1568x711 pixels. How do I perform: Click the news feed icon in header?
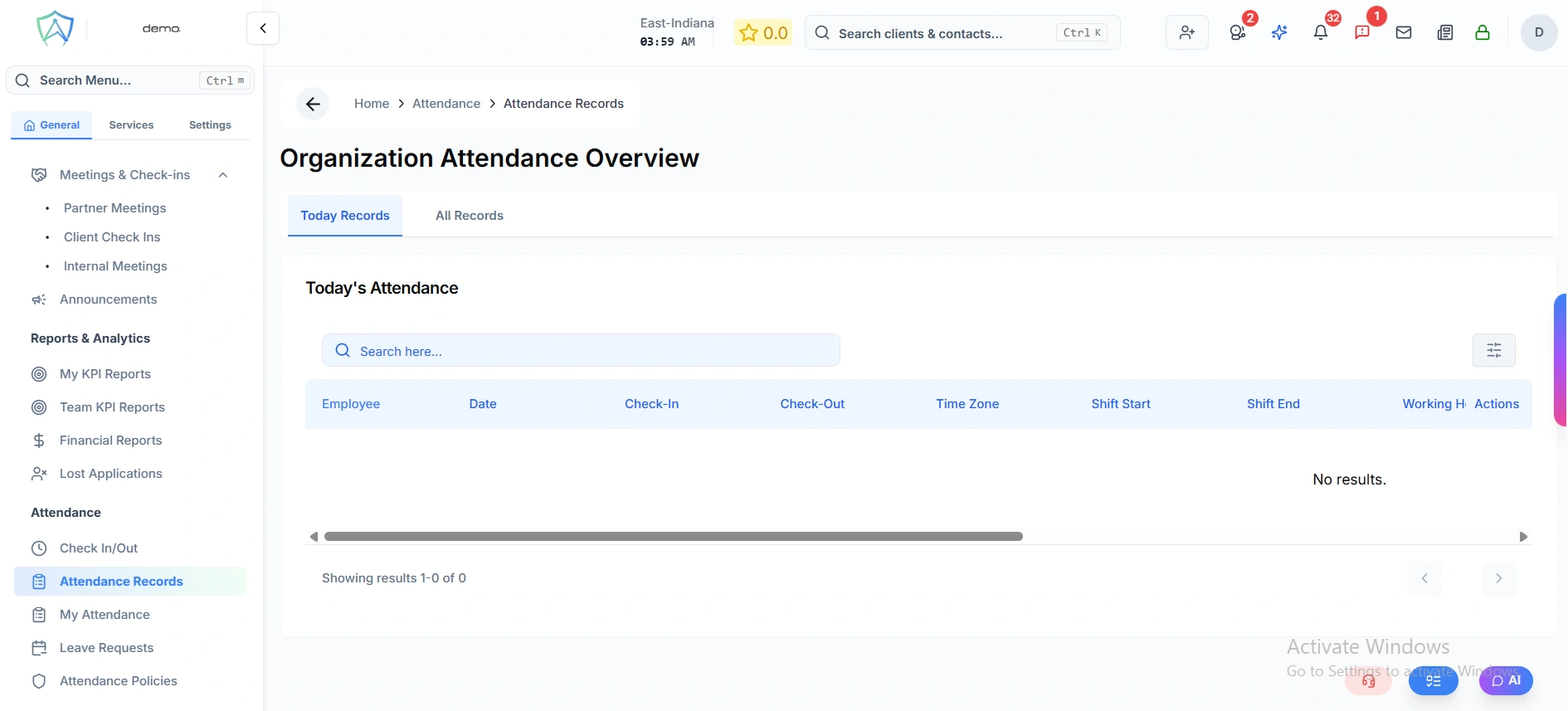pos(1445,32)
